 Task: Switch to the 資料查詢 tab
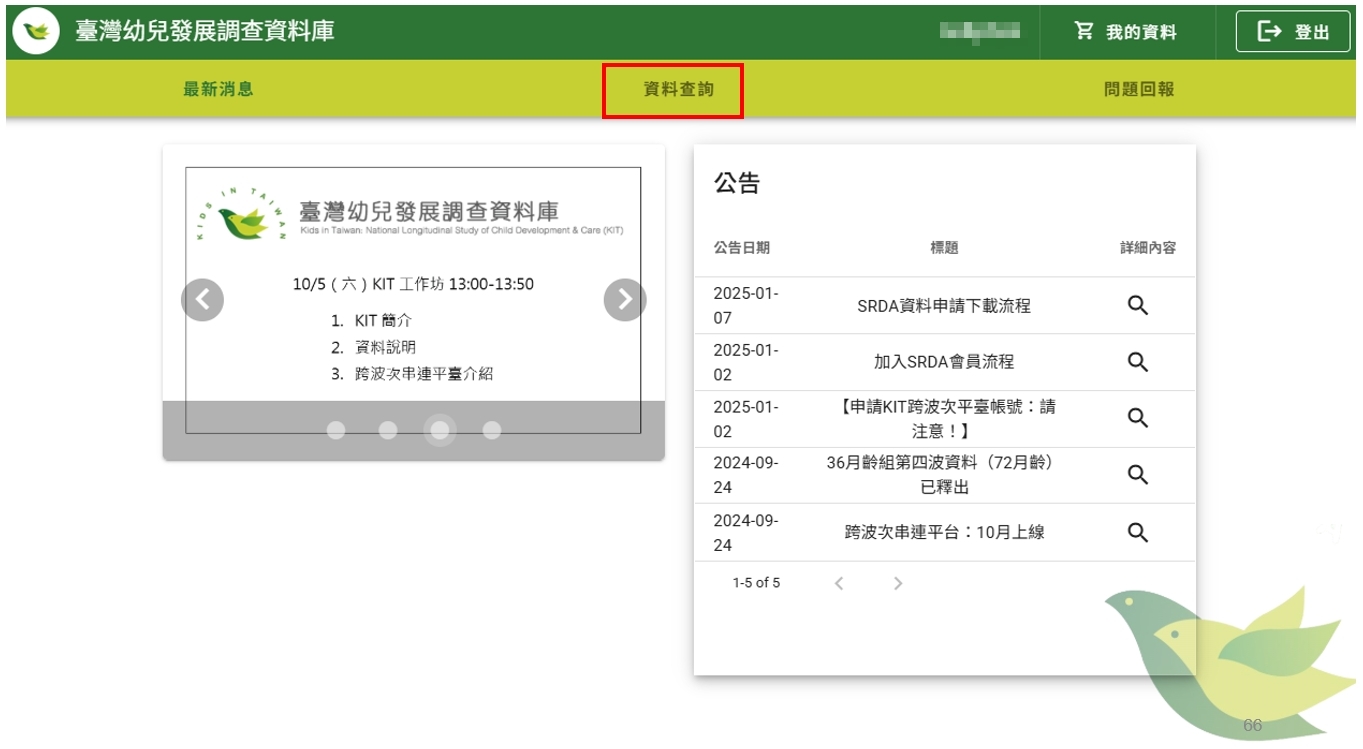pyautogui.click(x=678, y=90)
